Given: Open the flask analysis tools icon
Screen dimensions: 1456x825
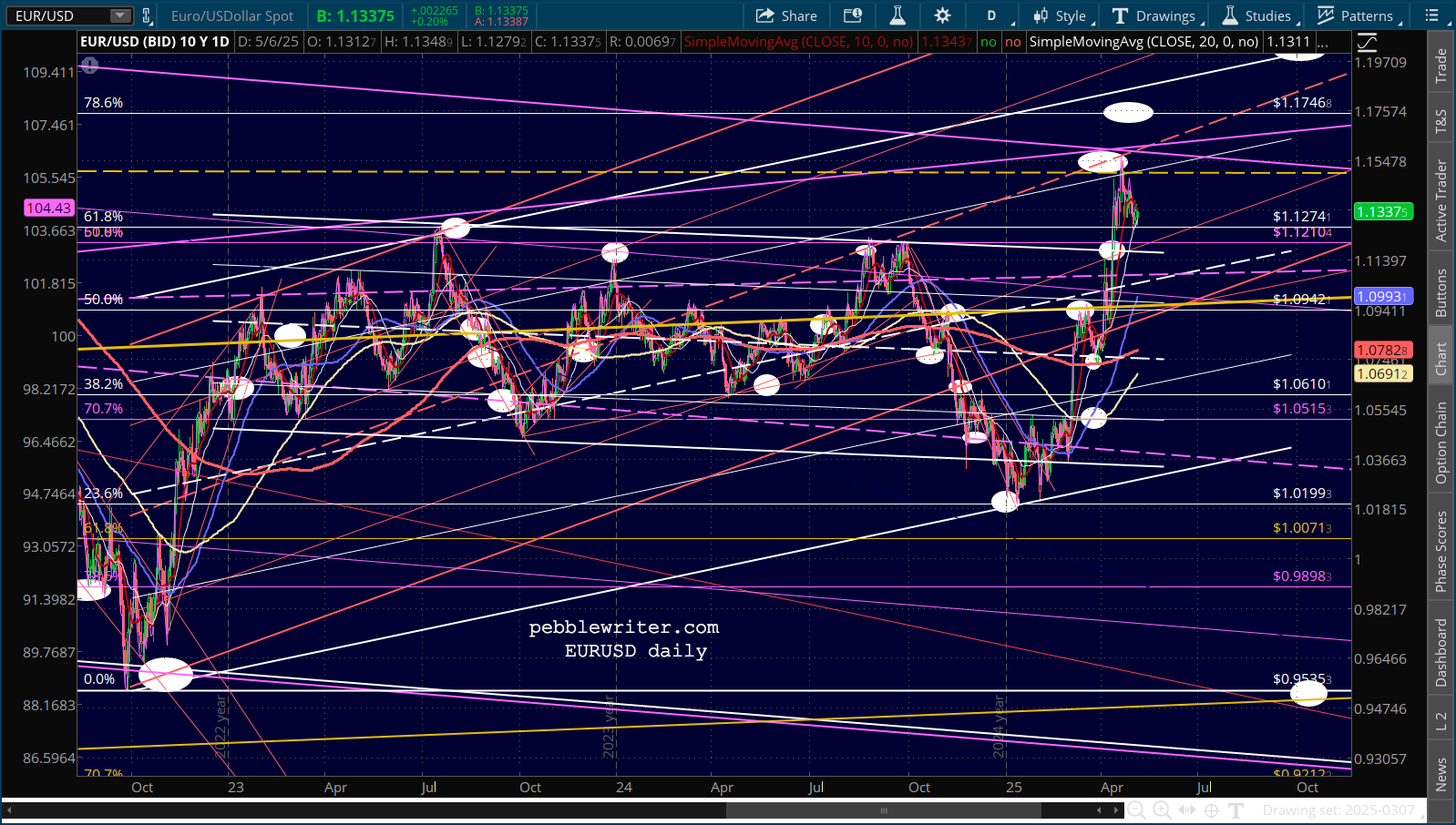Looking at the screenshot, I should 897,15.
